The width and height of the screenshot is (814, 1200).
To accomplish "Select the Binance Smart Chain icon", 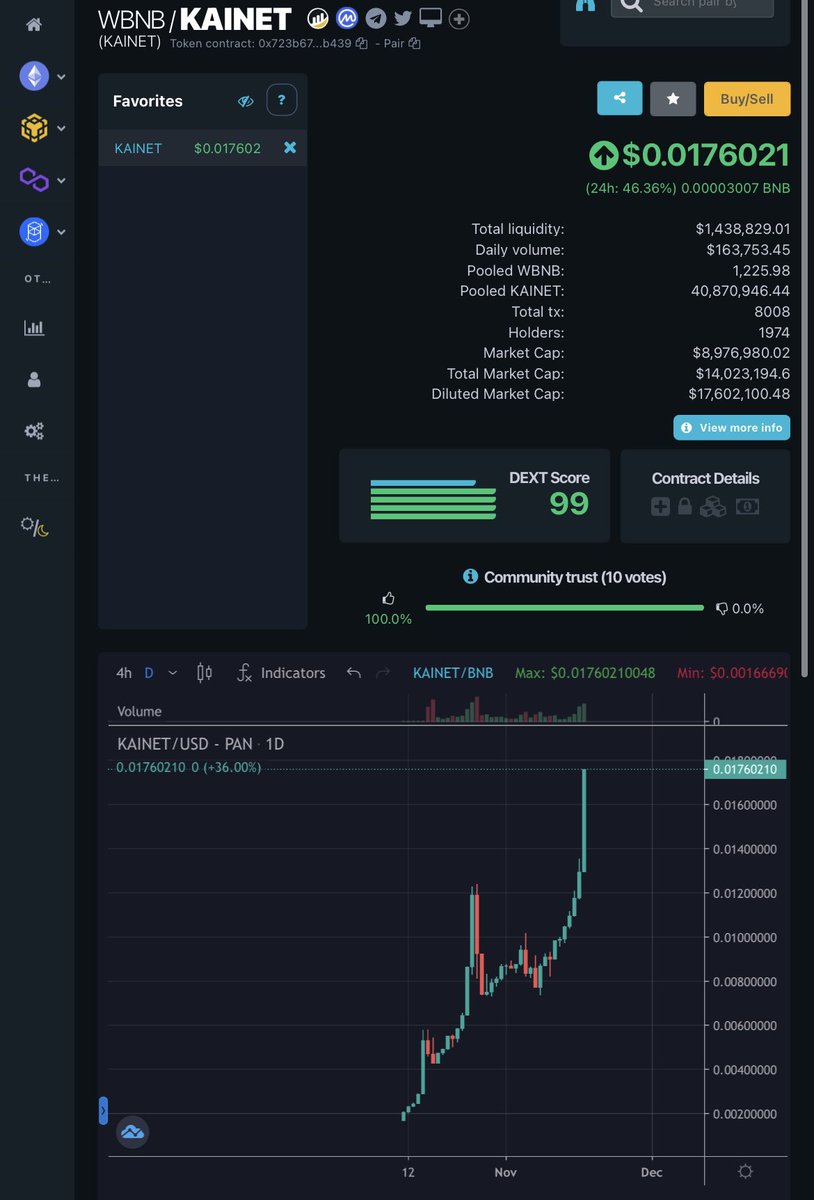I will click(34, 128).
